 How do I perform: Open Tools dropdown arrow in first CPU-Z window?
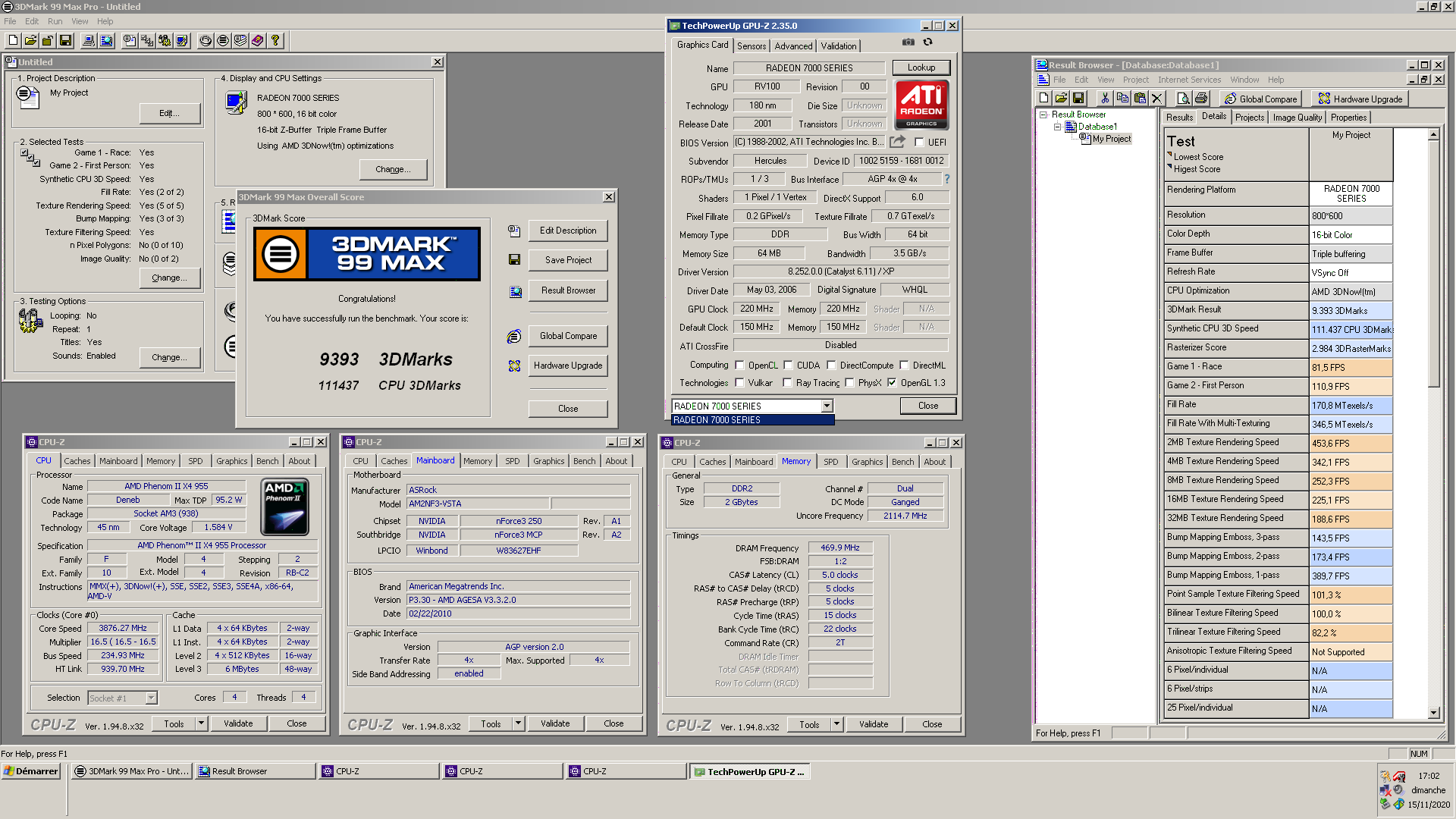(x=201, y=723)
